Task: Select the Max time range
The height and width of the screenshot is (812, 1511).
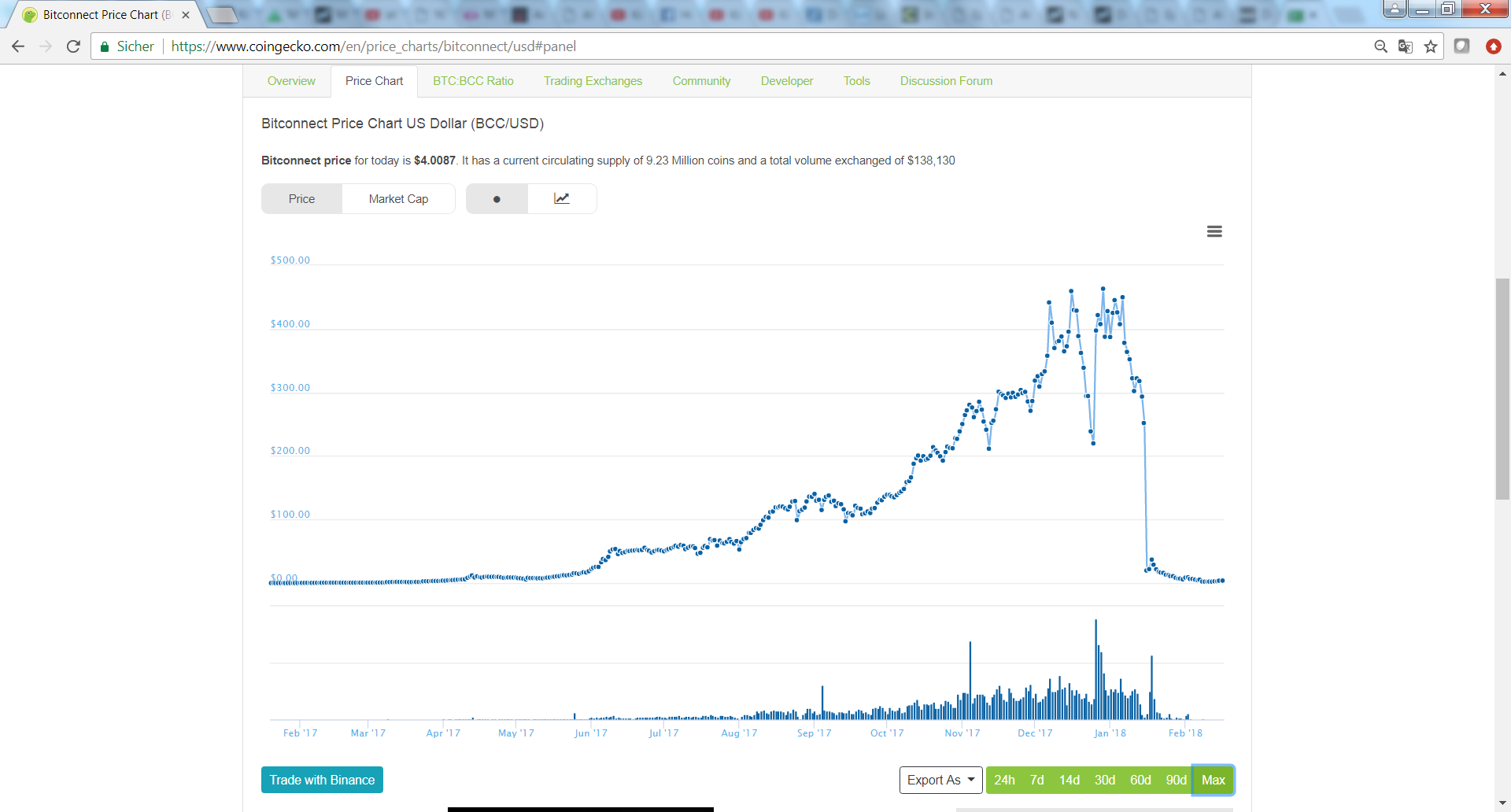Action: (1213, 780)
